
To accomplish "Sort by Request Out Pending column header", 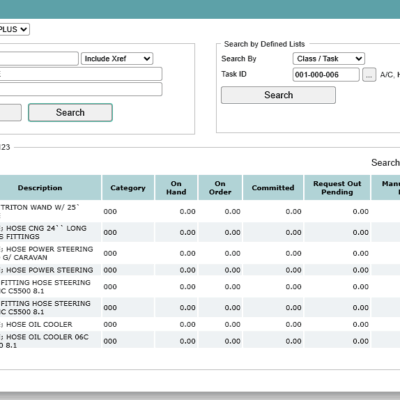I will [x=337, y=188].
